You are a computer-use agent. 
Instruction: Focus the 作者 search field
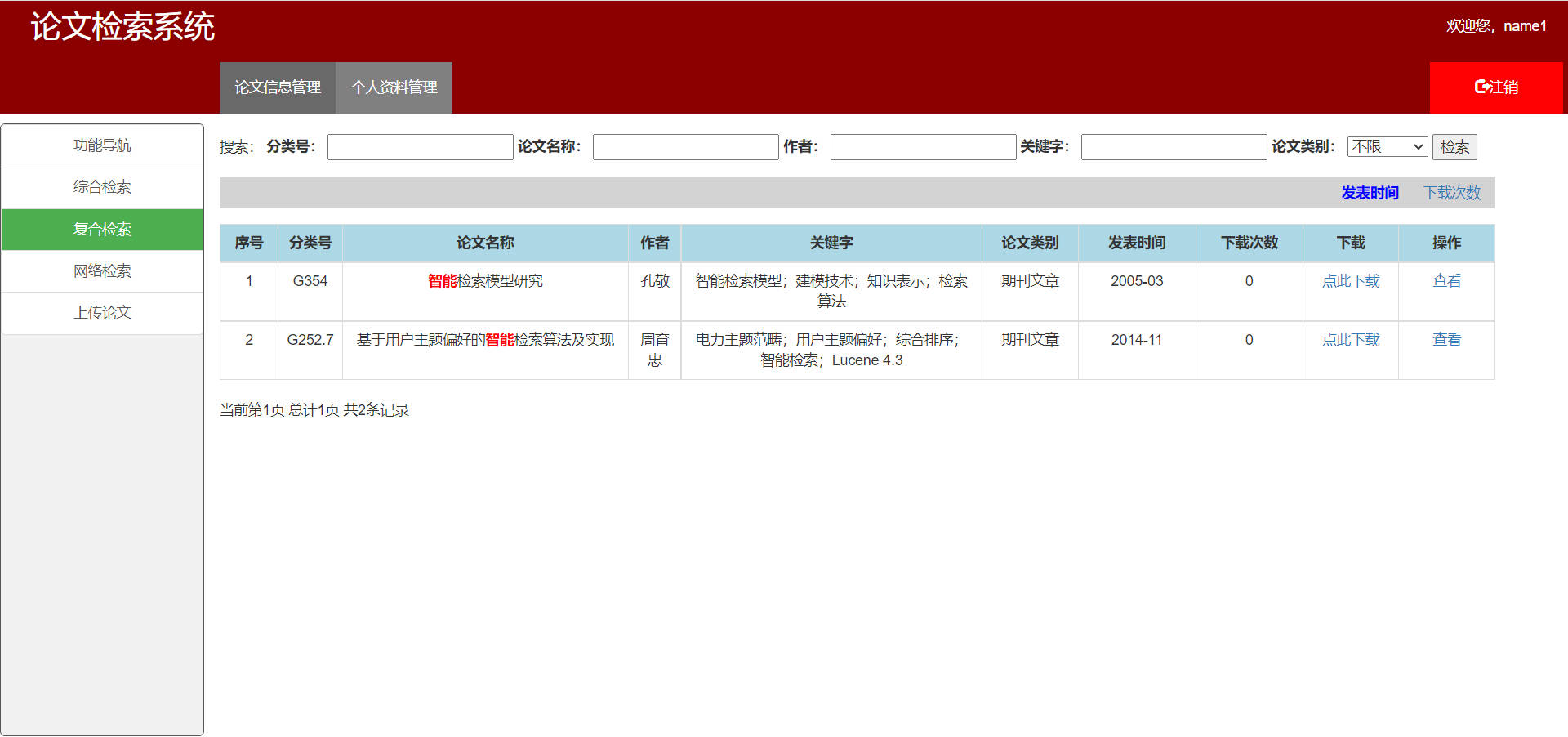[923, 147]
